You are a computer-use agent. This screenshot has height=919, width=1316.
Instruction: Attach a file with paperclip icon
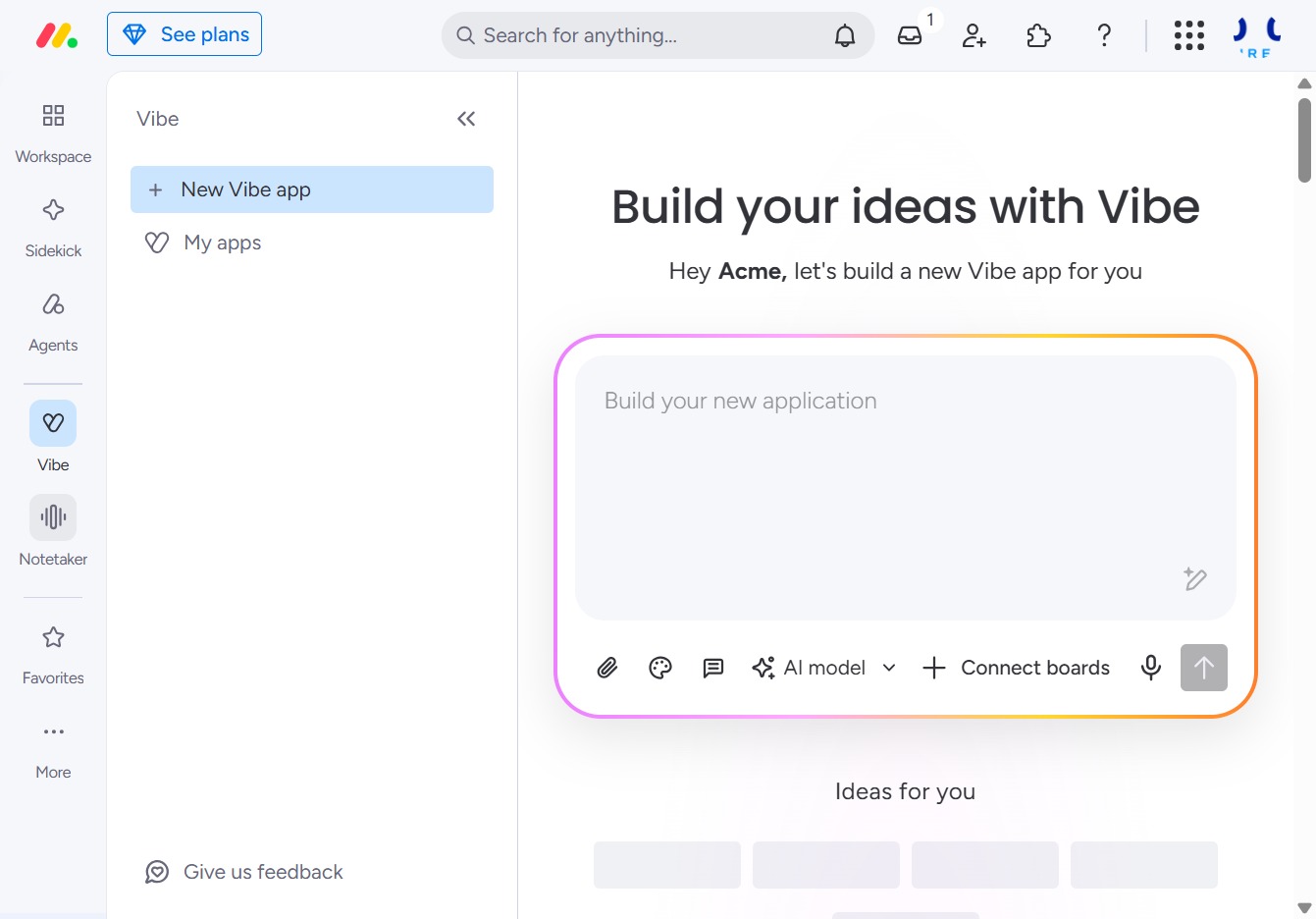coord(607,668)
